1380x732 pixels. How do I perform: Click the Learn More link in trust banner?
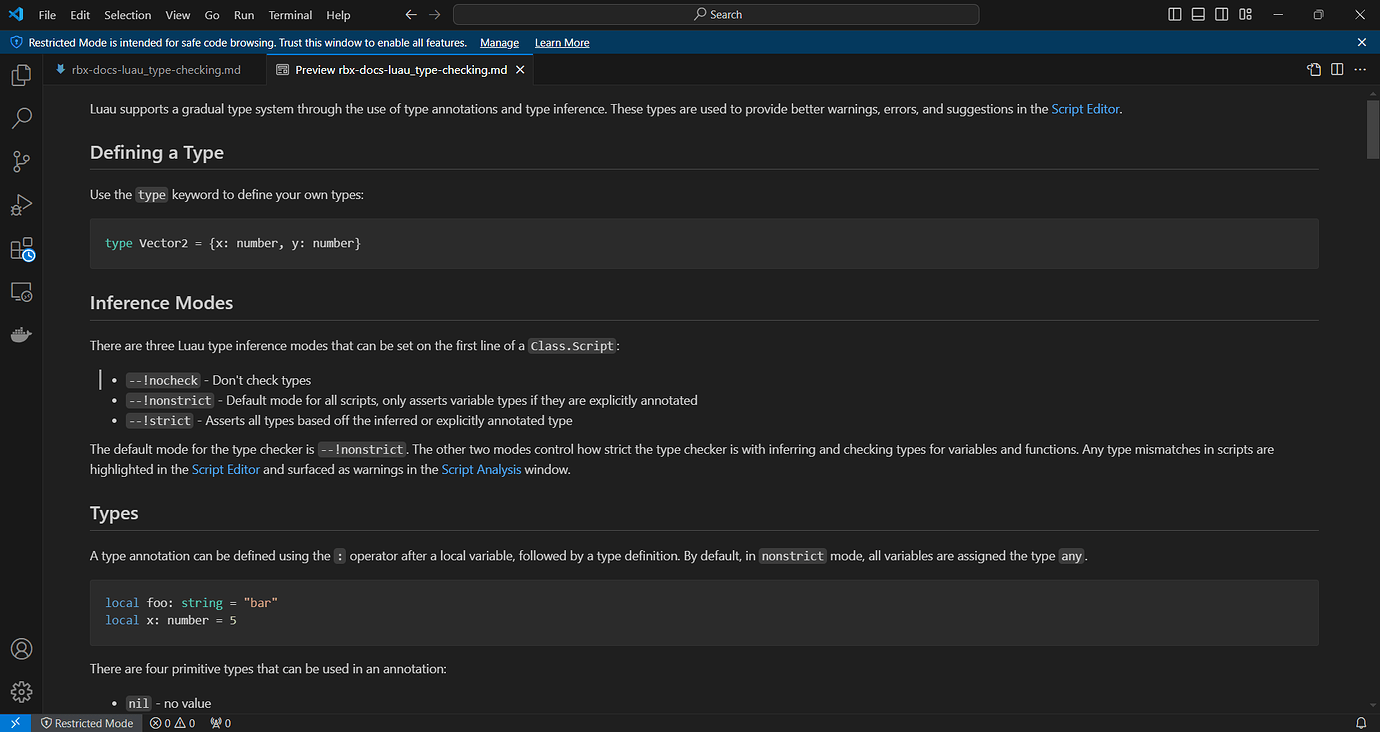(561, 42)
